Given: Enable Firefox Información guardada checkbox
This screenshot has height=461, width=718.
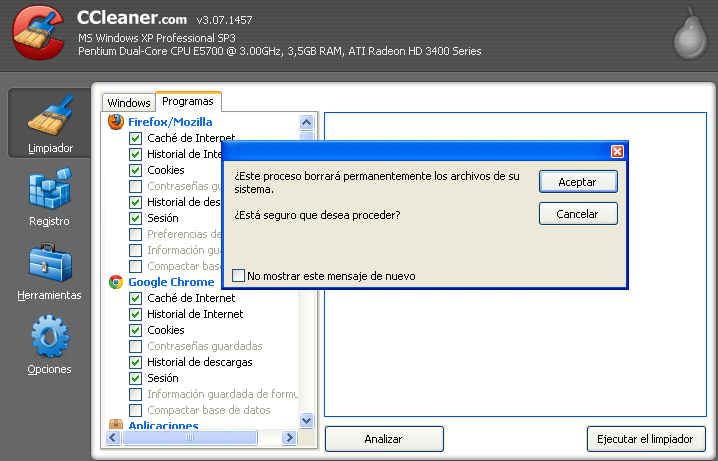Looking at the screenshot, I should coord(135,250).
